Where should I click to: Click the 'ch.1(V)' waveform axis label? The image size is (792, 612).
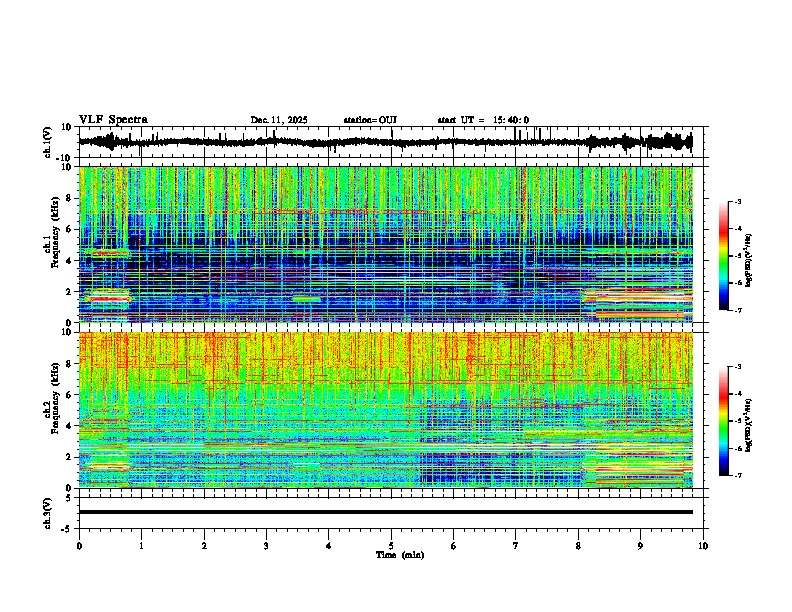[48, 142]
